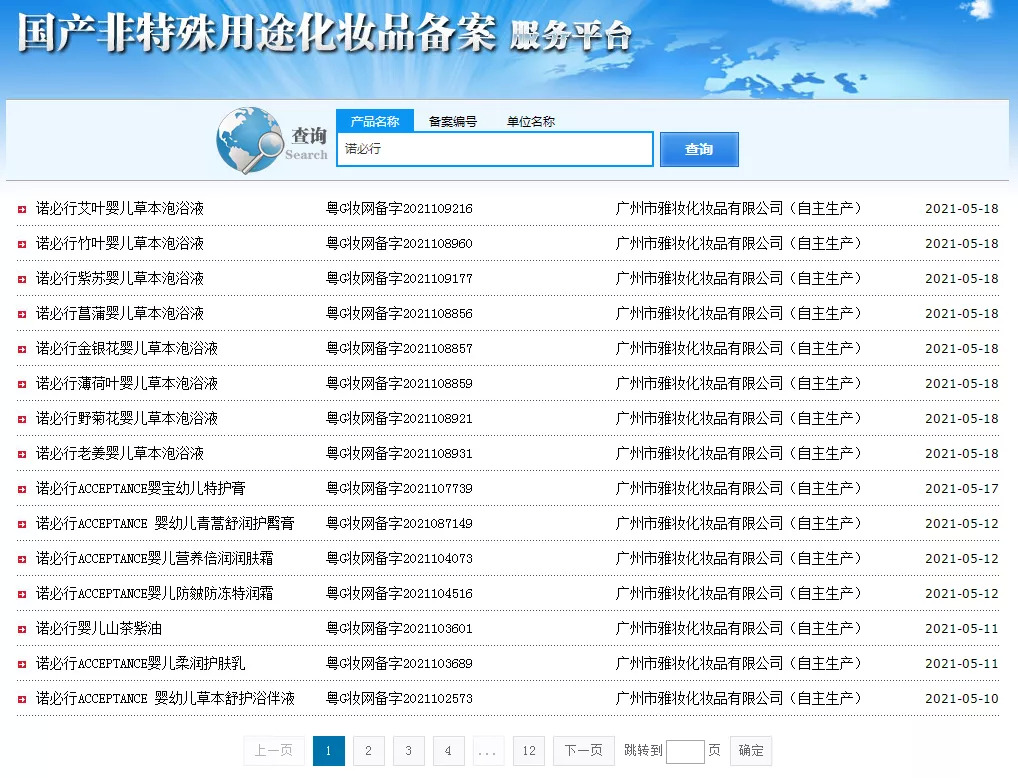This screenshot has width=1018, height=778.
Task: Switch to the 备案编号 search tab
Action: [453, 121]
